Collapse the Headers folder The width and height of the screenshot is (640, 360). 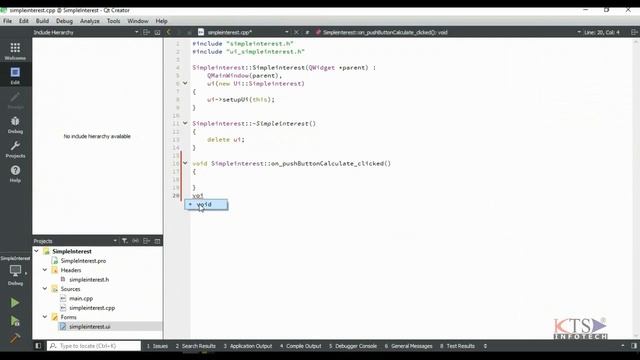45,270
